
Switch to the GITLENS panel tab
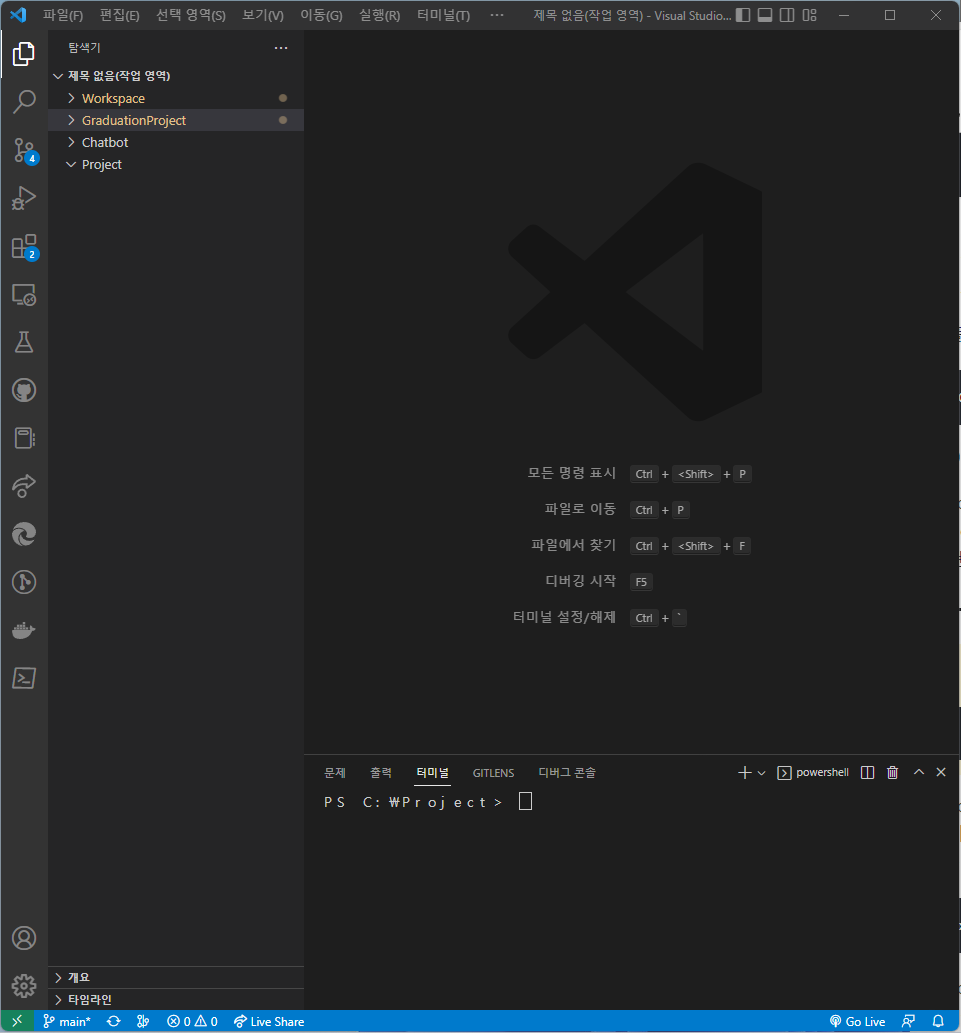click(493, 773)
